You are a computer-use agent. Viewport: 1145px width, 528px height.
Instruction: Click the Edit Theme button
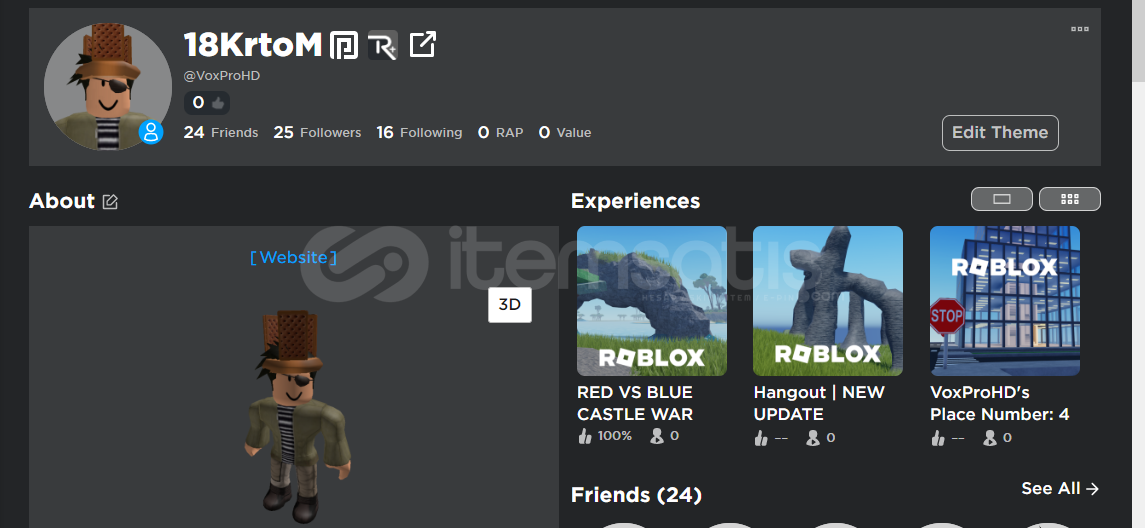(1000, 133)
